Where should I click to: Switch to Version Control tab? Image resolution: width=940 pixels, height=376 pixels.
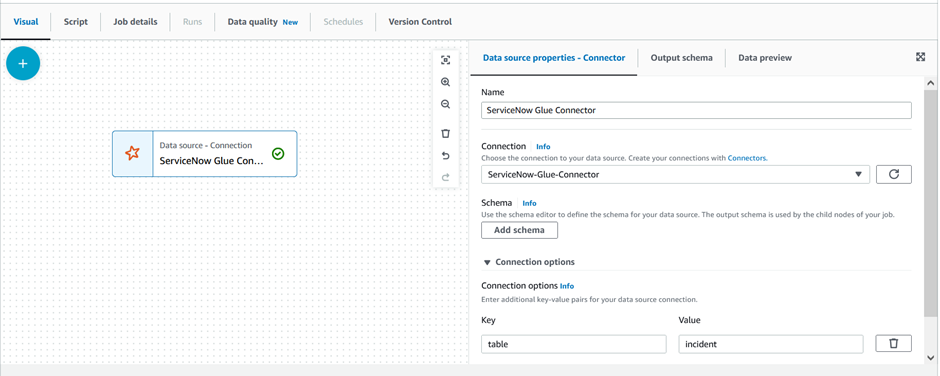pyautogui.click(x=420, y=22)
